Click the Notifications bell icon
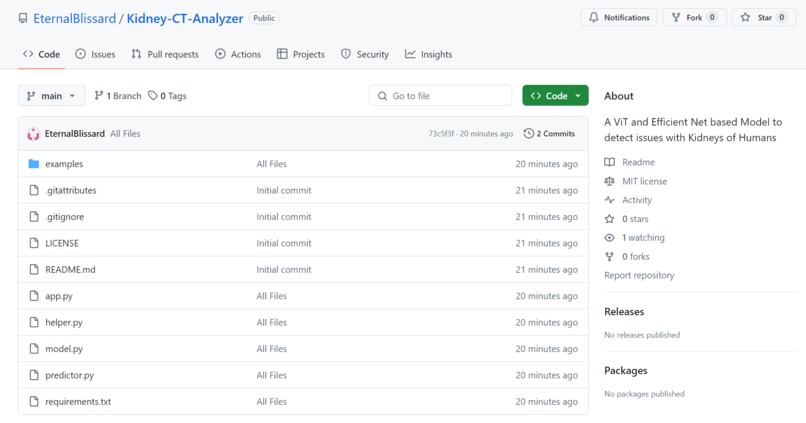Viewport: 806px width, 423px height. [x=594, y=17]
